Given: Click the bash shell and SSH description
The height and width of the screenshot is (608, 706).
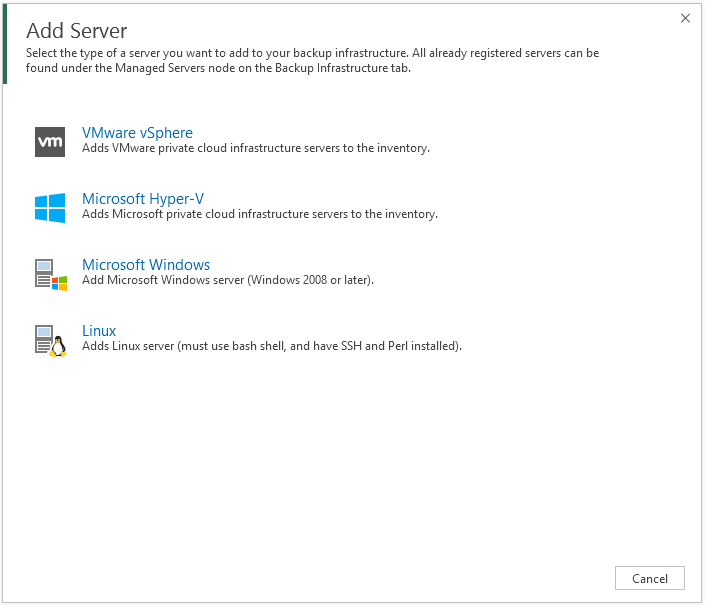Looking at the screenshot, I should [271, 346].
